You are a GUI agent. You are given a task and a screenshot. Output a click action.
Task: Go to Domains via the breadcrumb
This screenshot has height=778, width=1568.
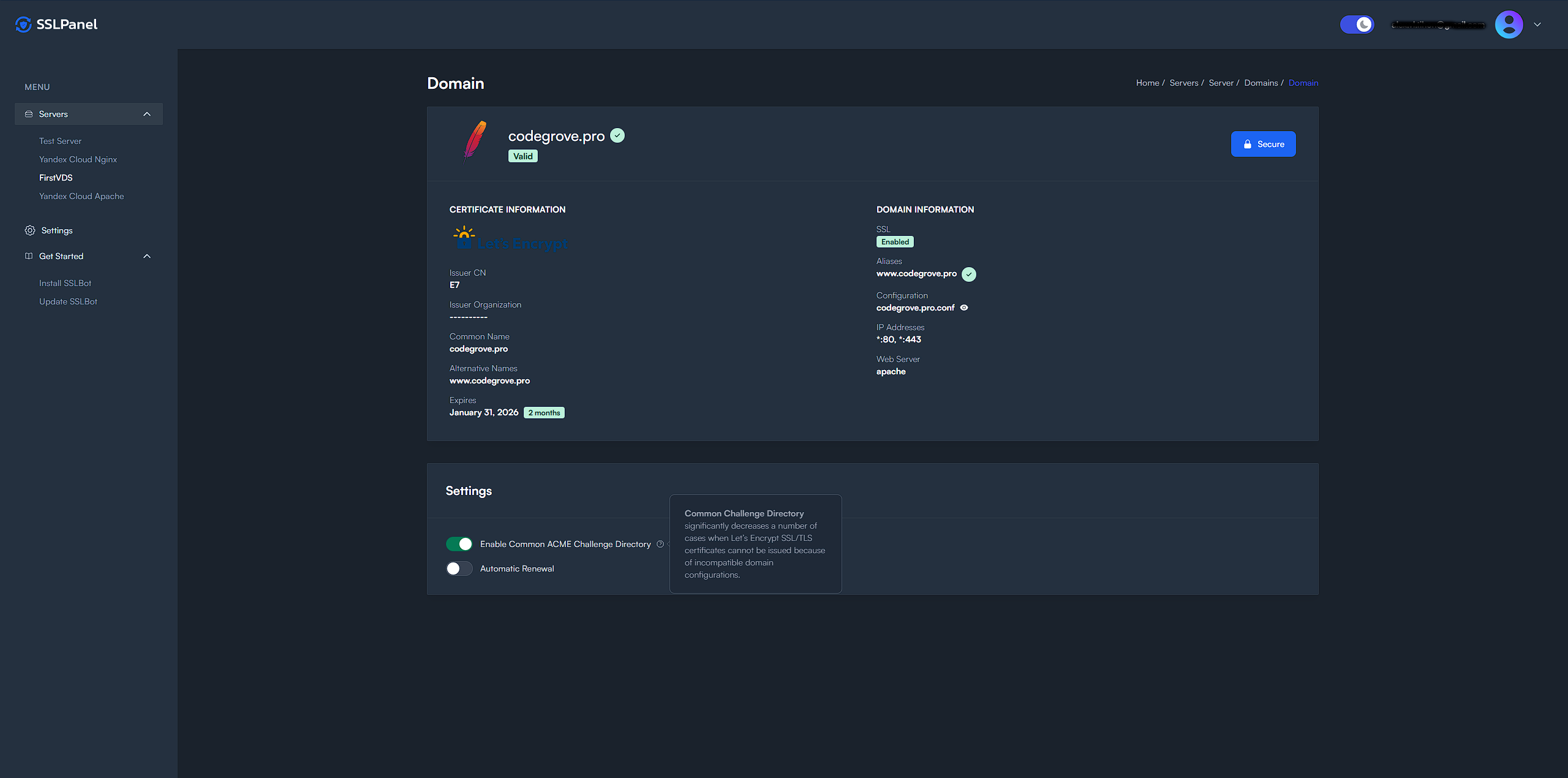pyautogui.click(x=1261, y=83)
